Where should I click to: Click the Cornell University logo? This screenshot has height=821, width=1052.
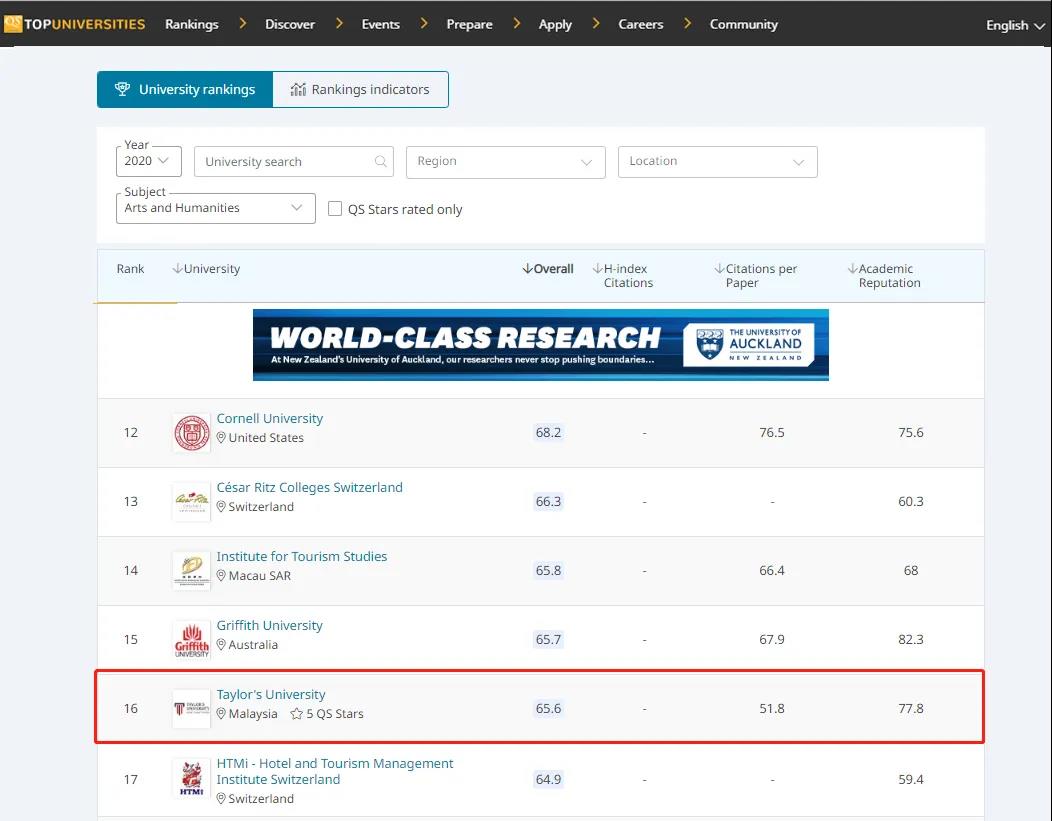(192, 433)
